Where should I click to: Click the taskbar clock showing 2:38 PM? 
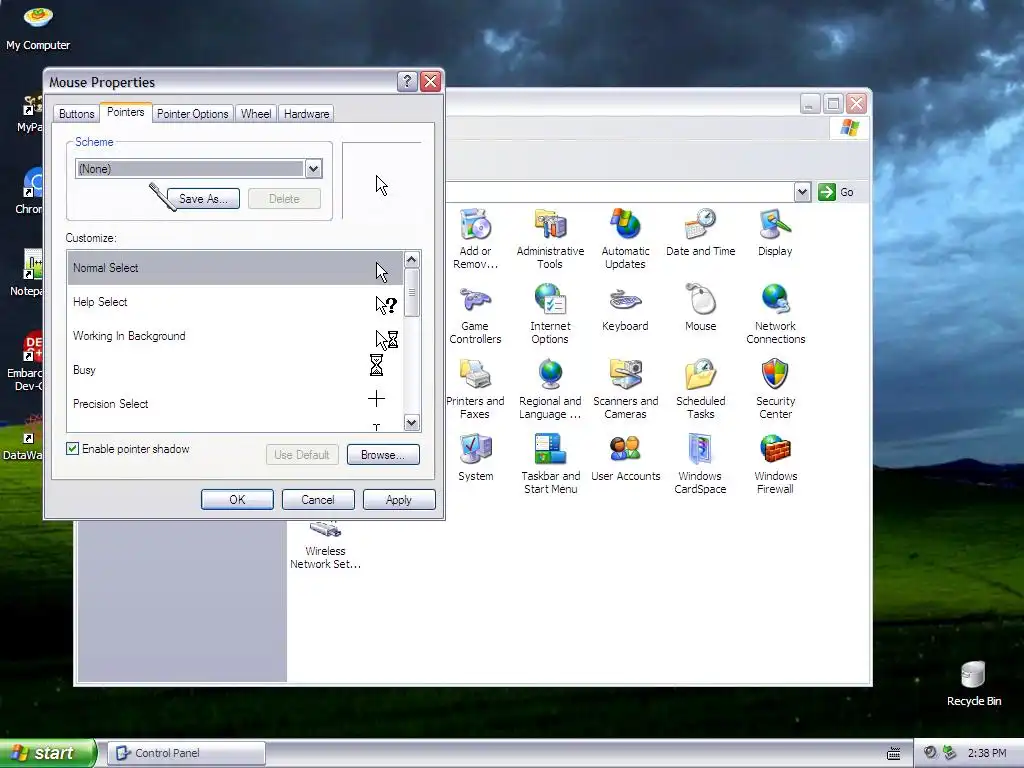pos(987,753)
